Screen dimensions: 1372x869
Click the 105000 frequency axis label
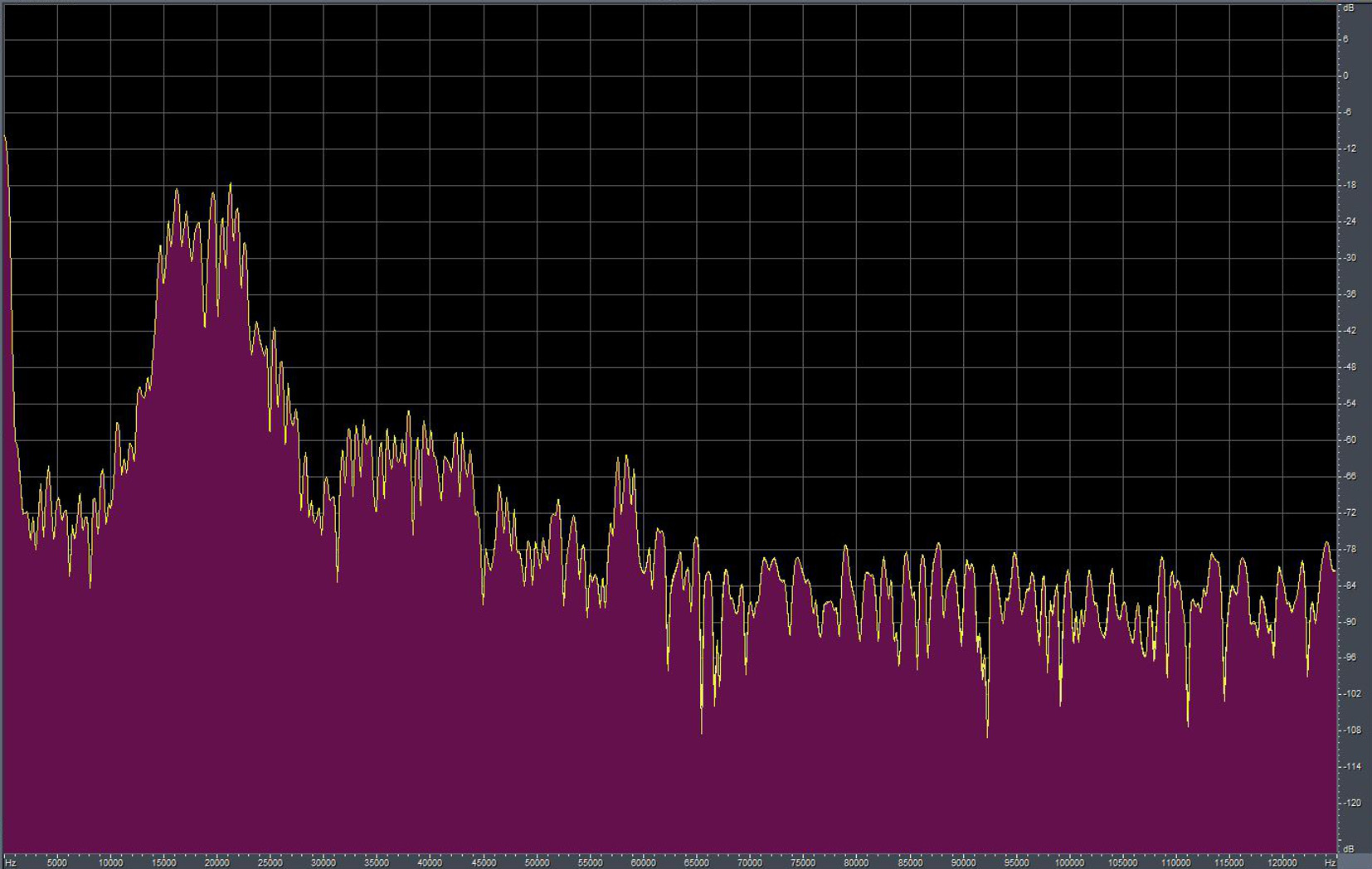point(1122,863)
